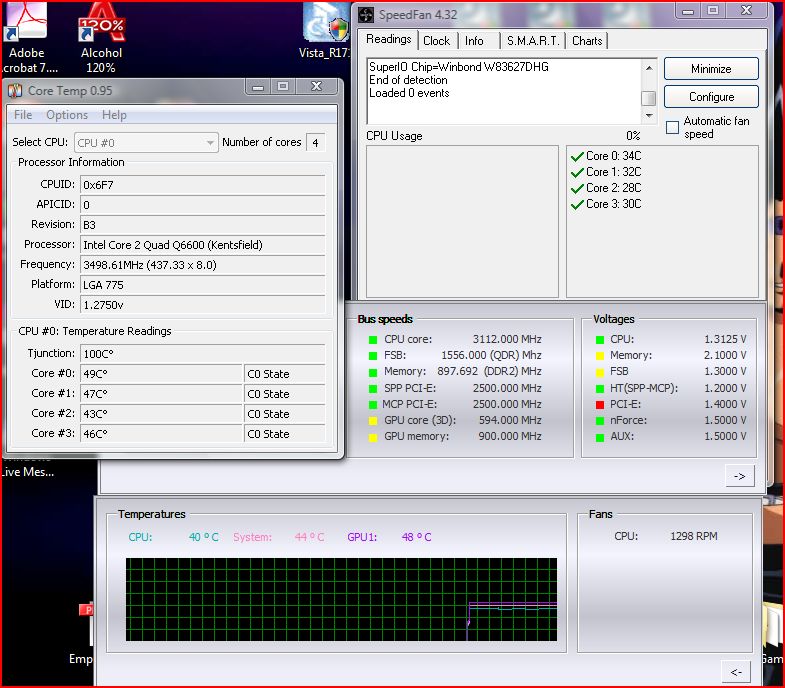The height and width of the screenshot is (688, 785).
Task: Click the green MCP PCI-E indicator
Action: [372, 405]
